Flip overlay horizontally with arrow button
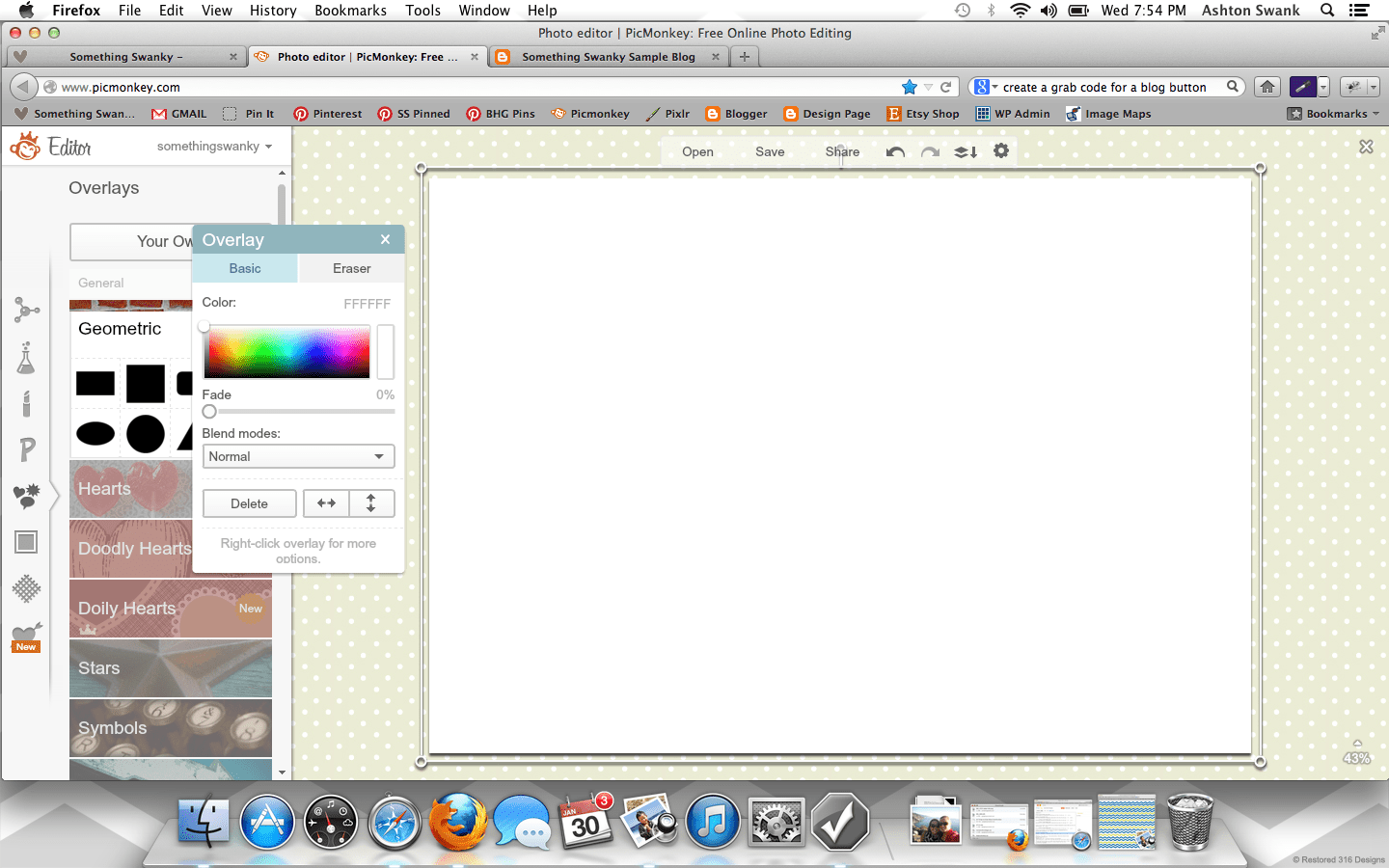The image size is (1389, 868). pos(326,503)
